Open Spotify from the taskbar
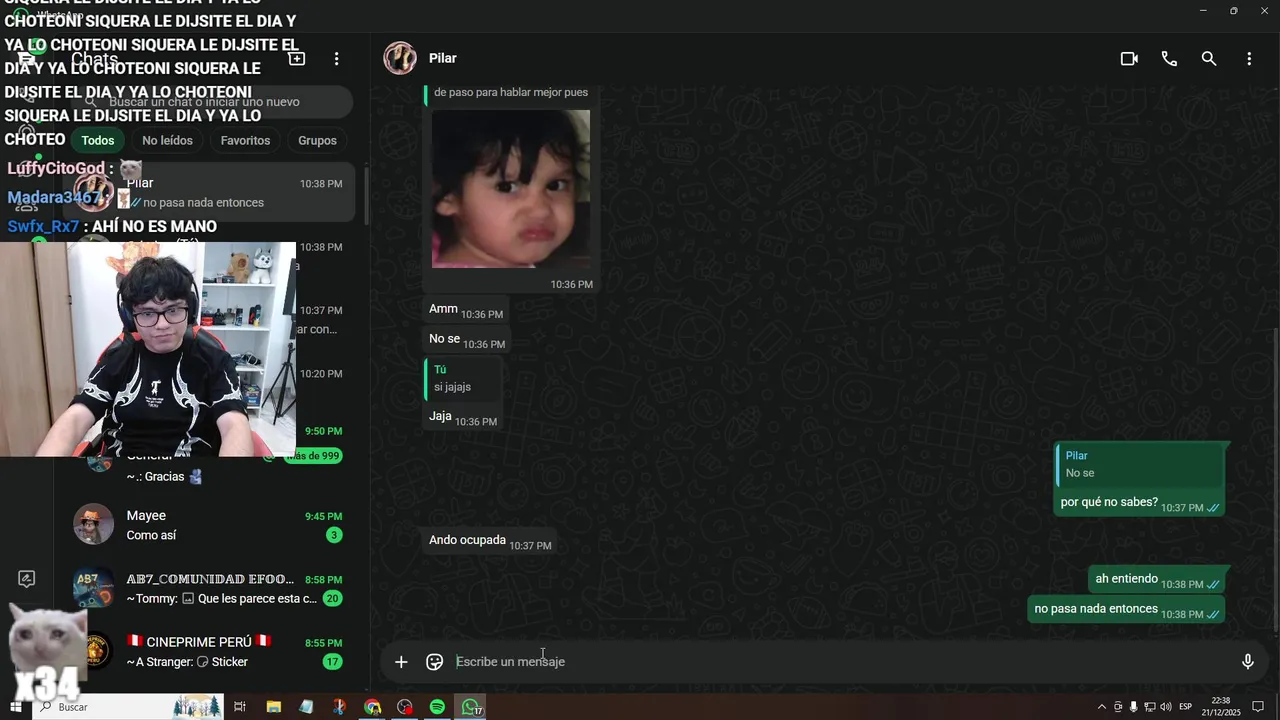Screen dimensions: 1280x720 pos(437,707)
